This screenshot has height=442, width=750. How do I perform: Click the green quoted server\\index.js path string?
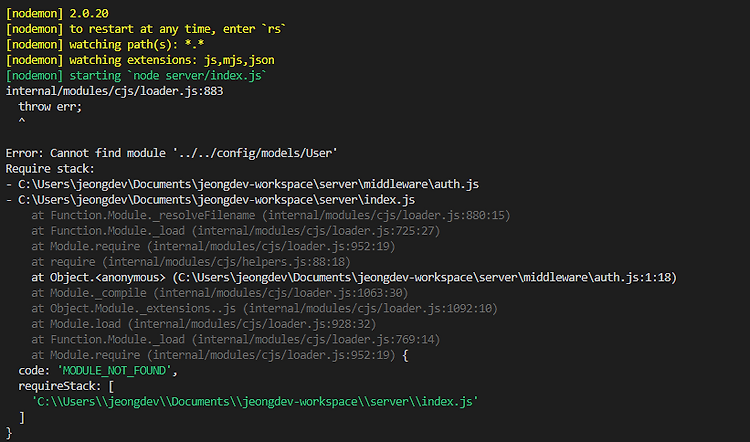tap(255, 402)
